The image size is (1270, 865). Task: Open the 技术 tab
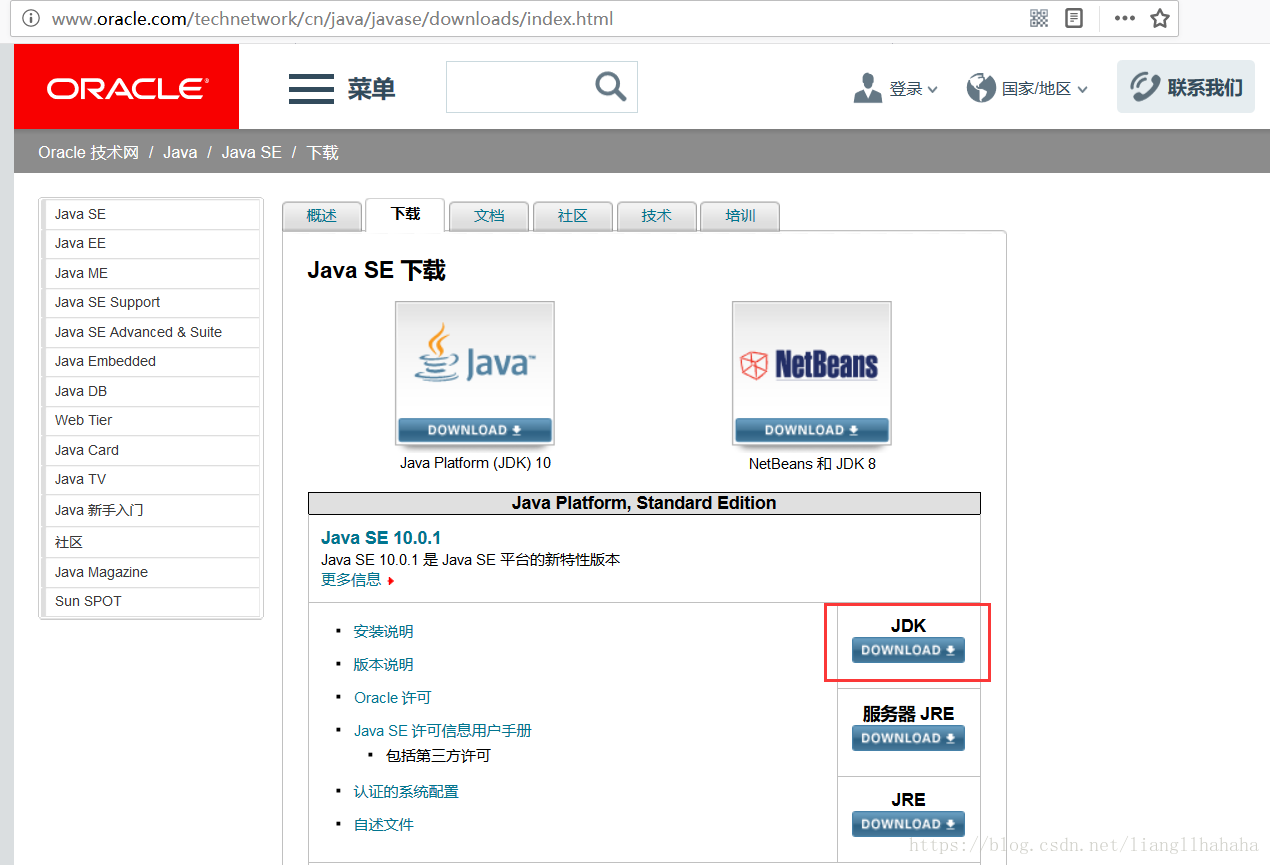(657, 216)
